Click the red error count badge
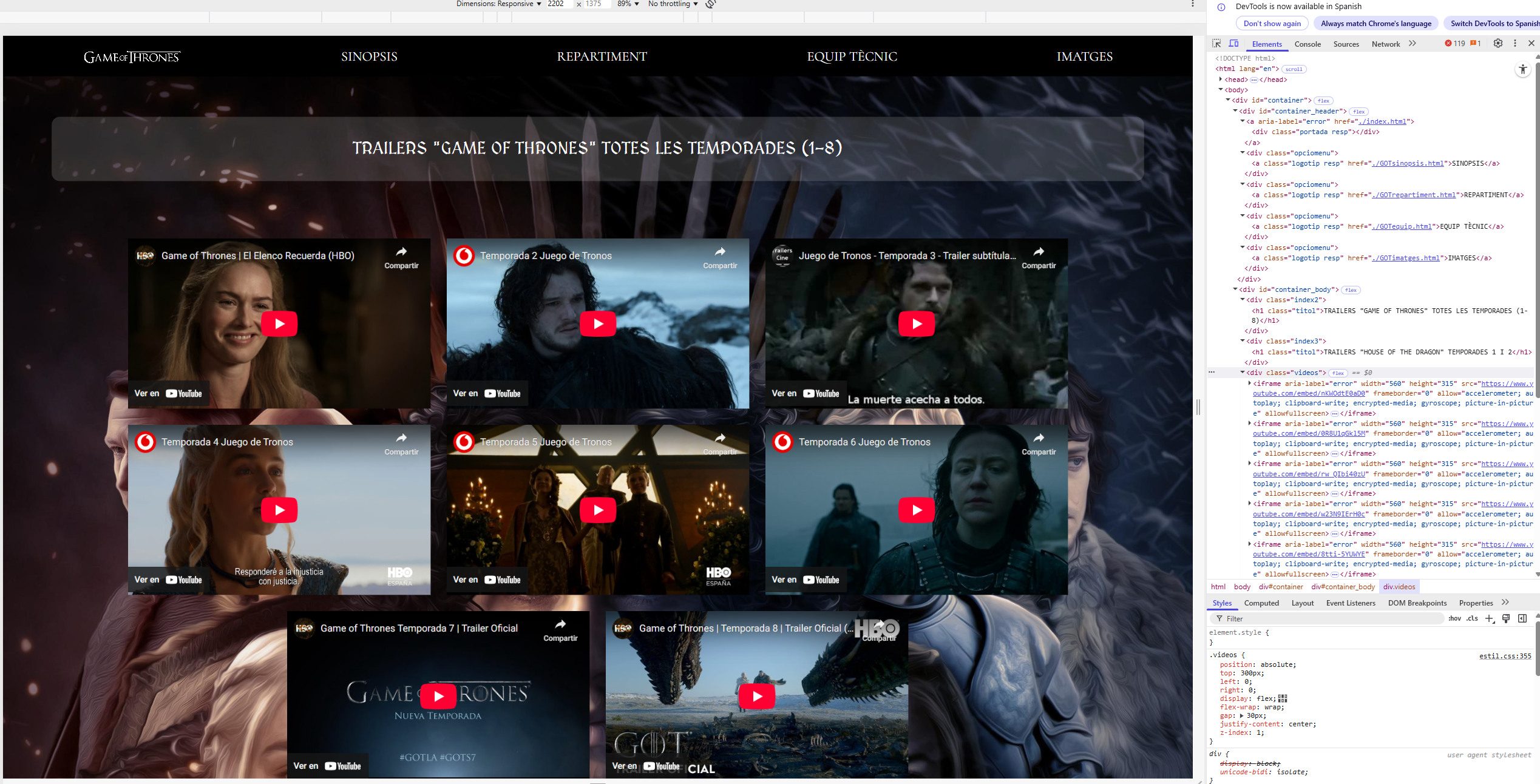1540x784 pixels. [1455, 44]
